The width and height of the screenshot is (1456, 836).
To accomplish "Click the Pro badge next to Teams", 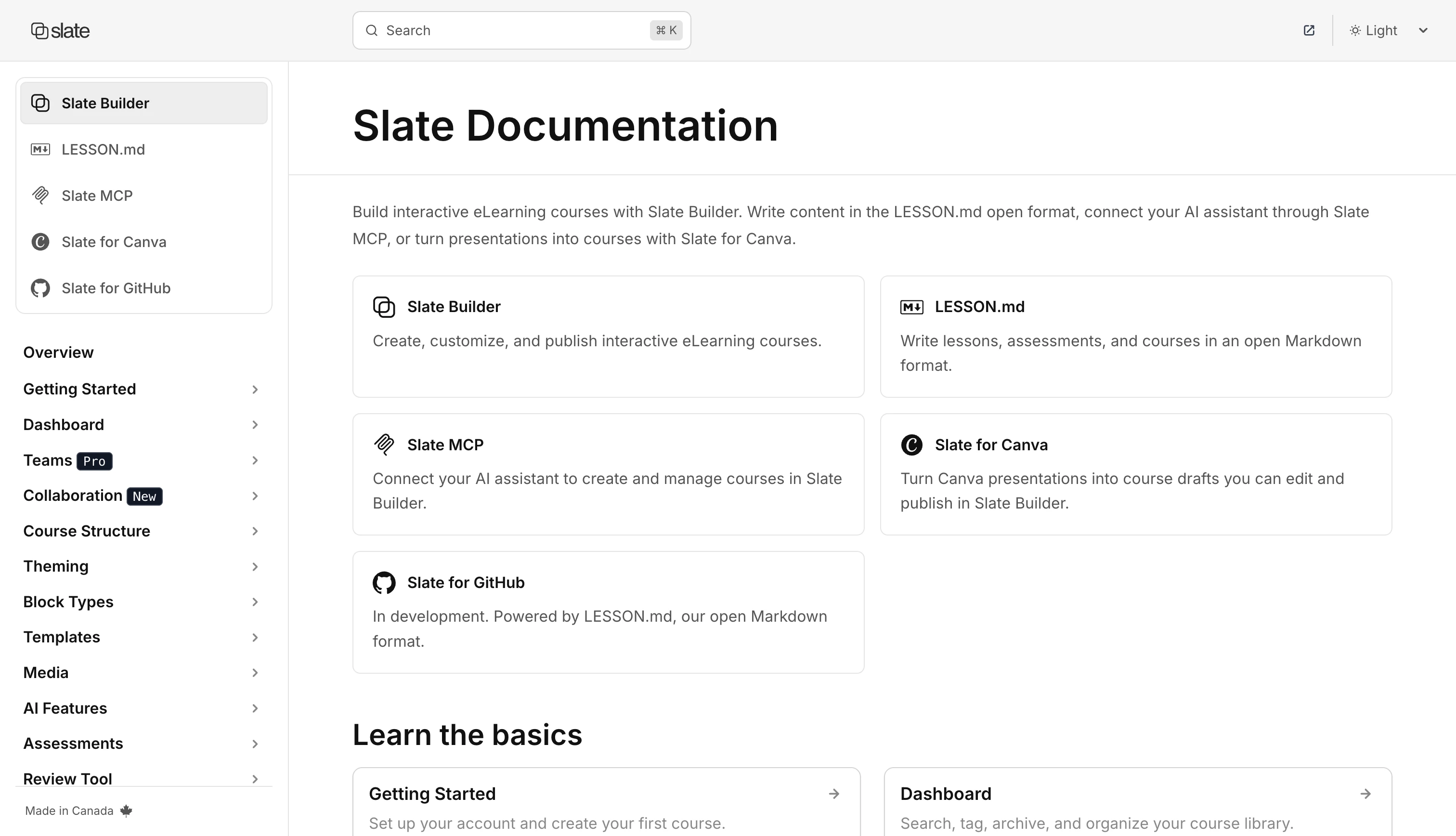I will [x=95, y=461].
